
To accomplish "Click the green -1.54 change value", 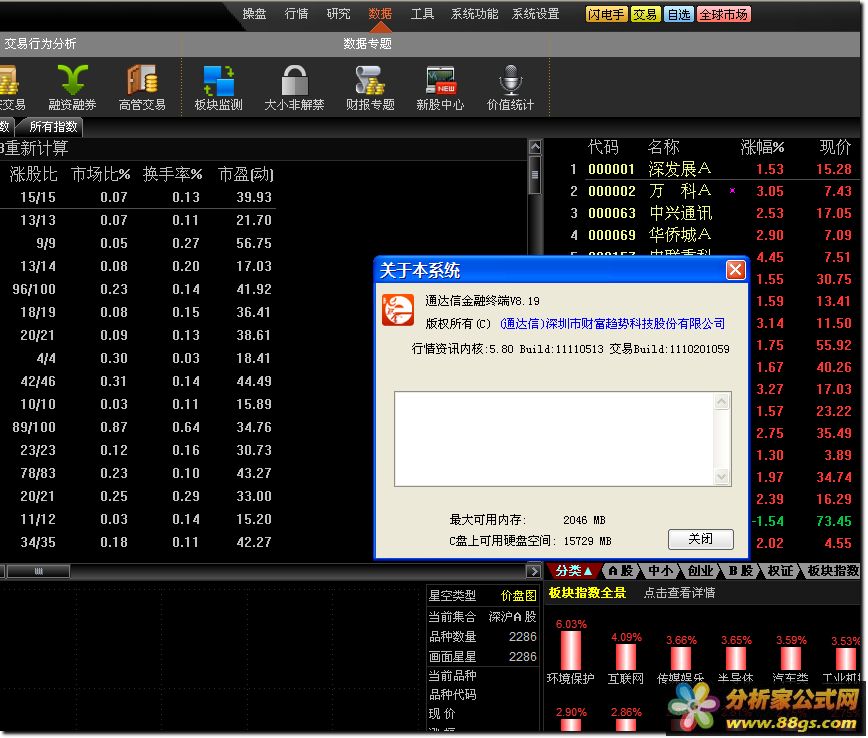I will pyautogui.click(x=768, y=521).
